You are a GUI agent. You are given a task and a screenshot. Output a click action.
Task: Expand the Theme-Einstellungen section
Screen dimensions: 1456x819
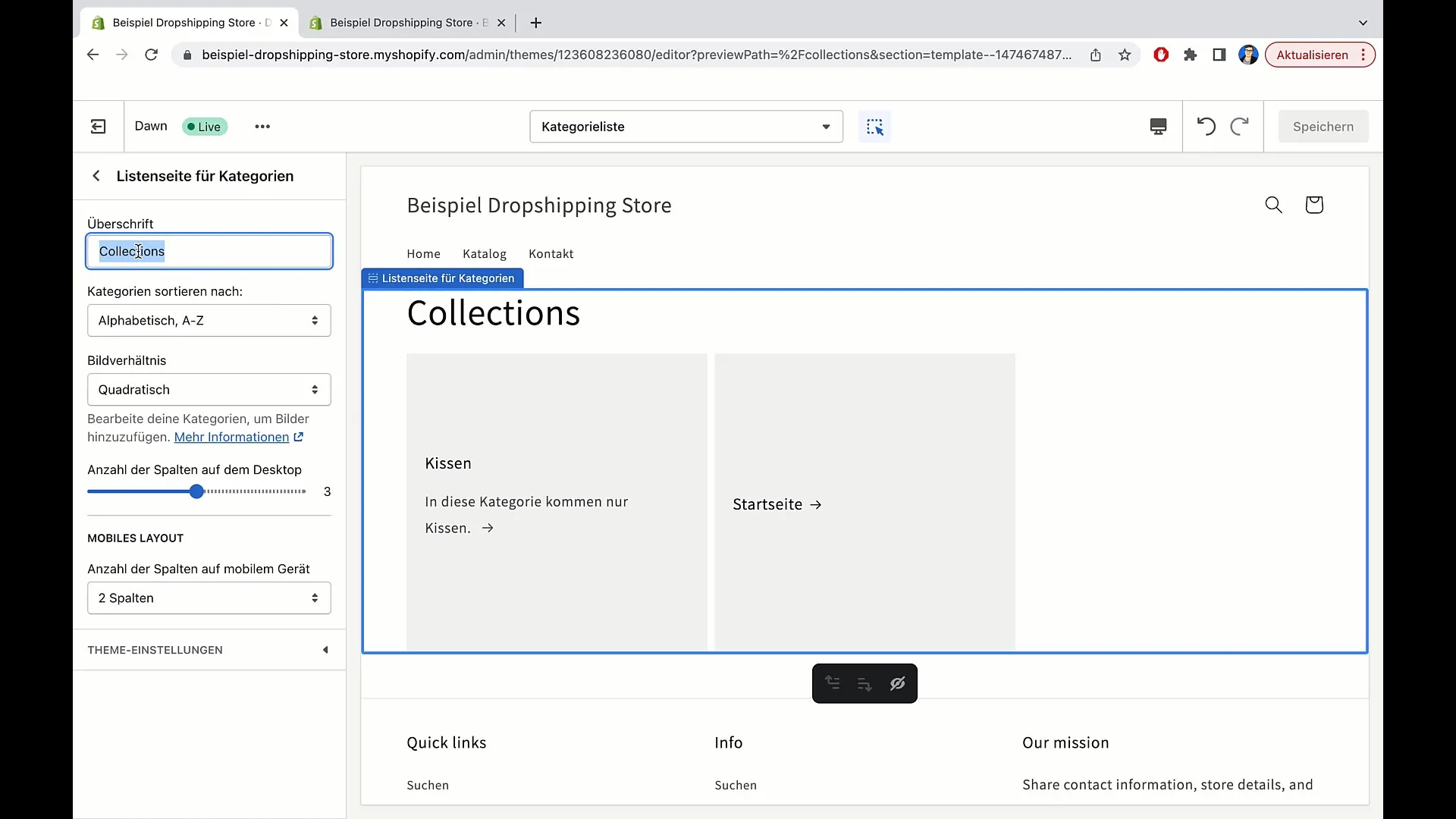click(209, 650)
